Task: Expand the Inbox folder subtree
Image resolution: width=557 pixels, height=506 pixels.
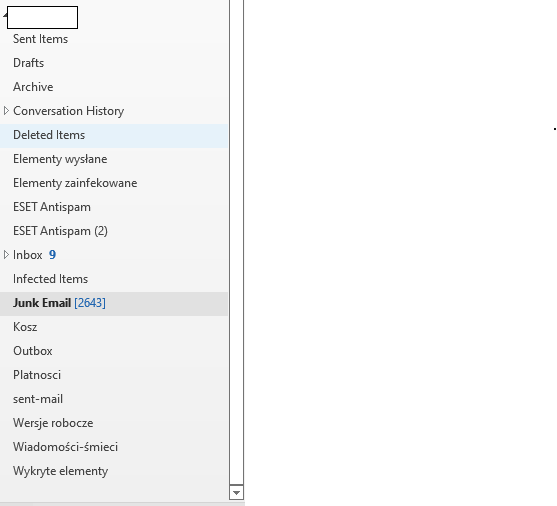Action: [x=6, y=255]
